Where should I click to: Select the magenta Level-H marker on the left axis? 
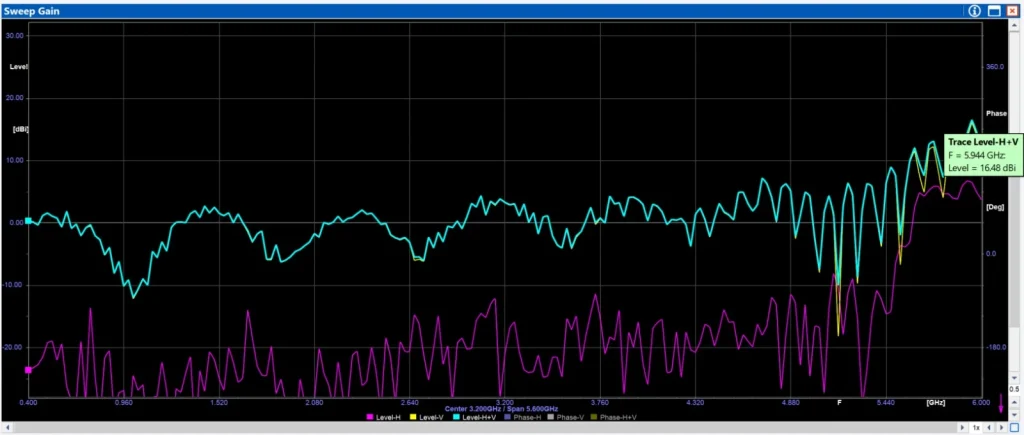(28, 370)
